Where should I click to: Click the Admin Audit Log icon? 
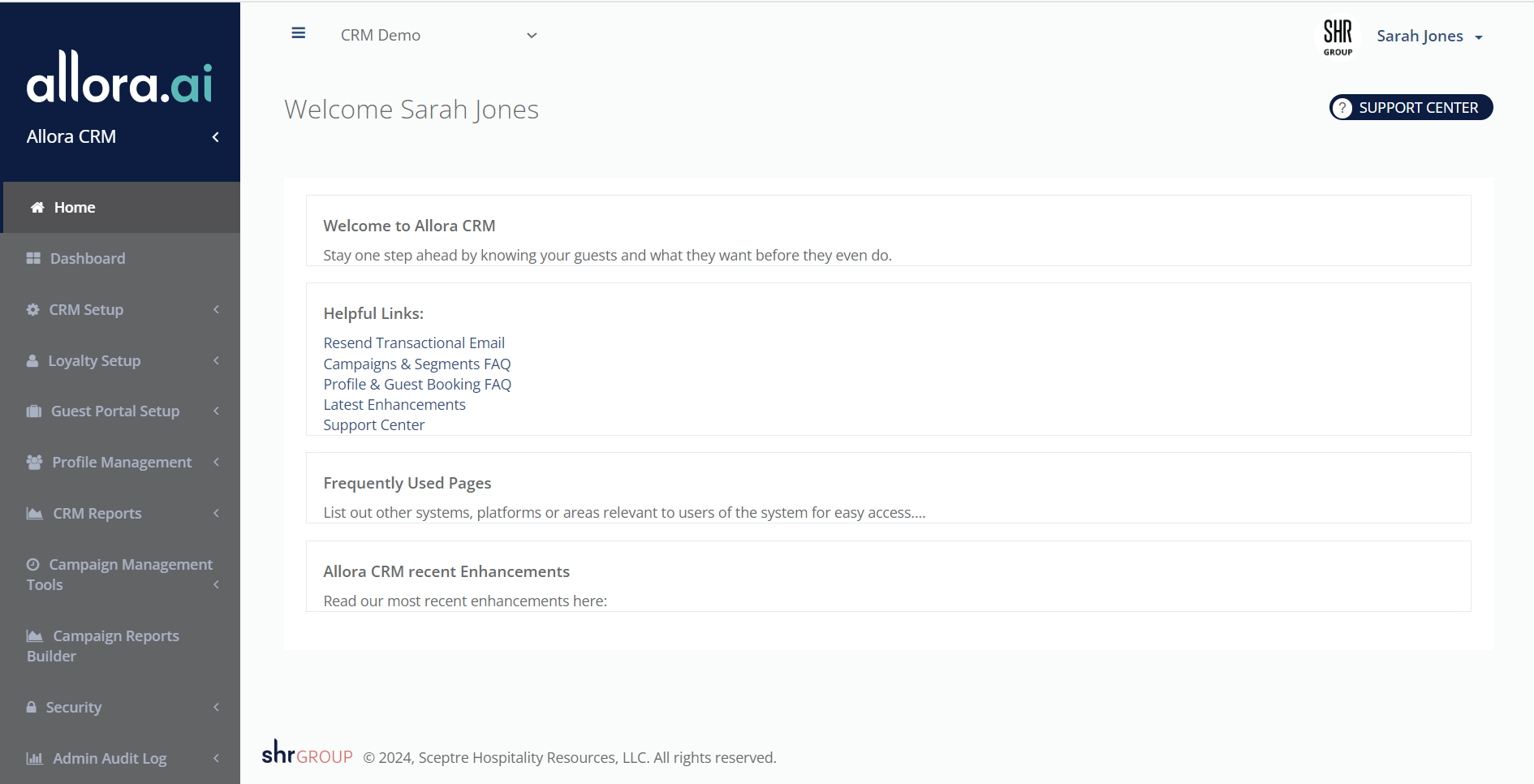[34, 758]
